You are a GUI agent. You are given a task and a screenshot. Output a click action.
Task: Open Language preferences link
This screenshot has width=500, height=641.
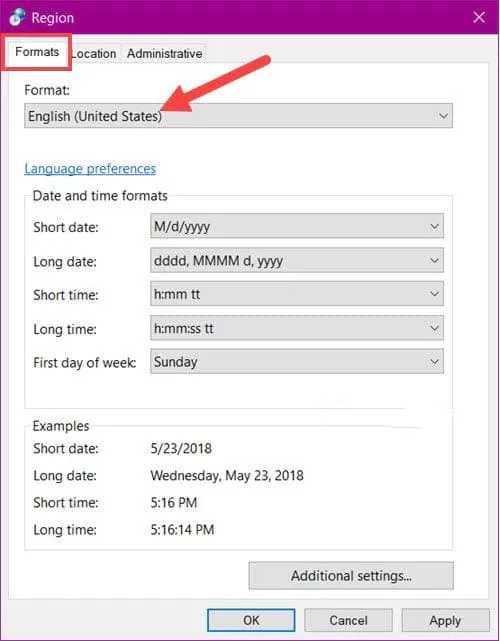(90, 168)
